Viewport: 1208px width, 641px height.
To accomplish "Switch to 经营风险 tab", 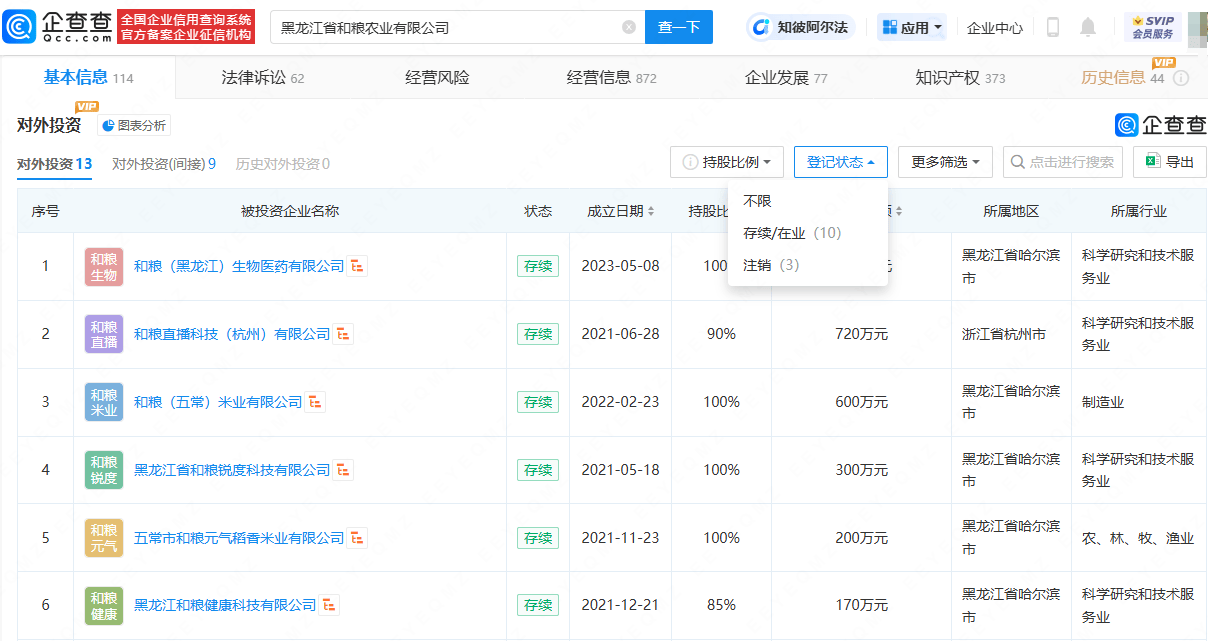I will click(437, 78).
